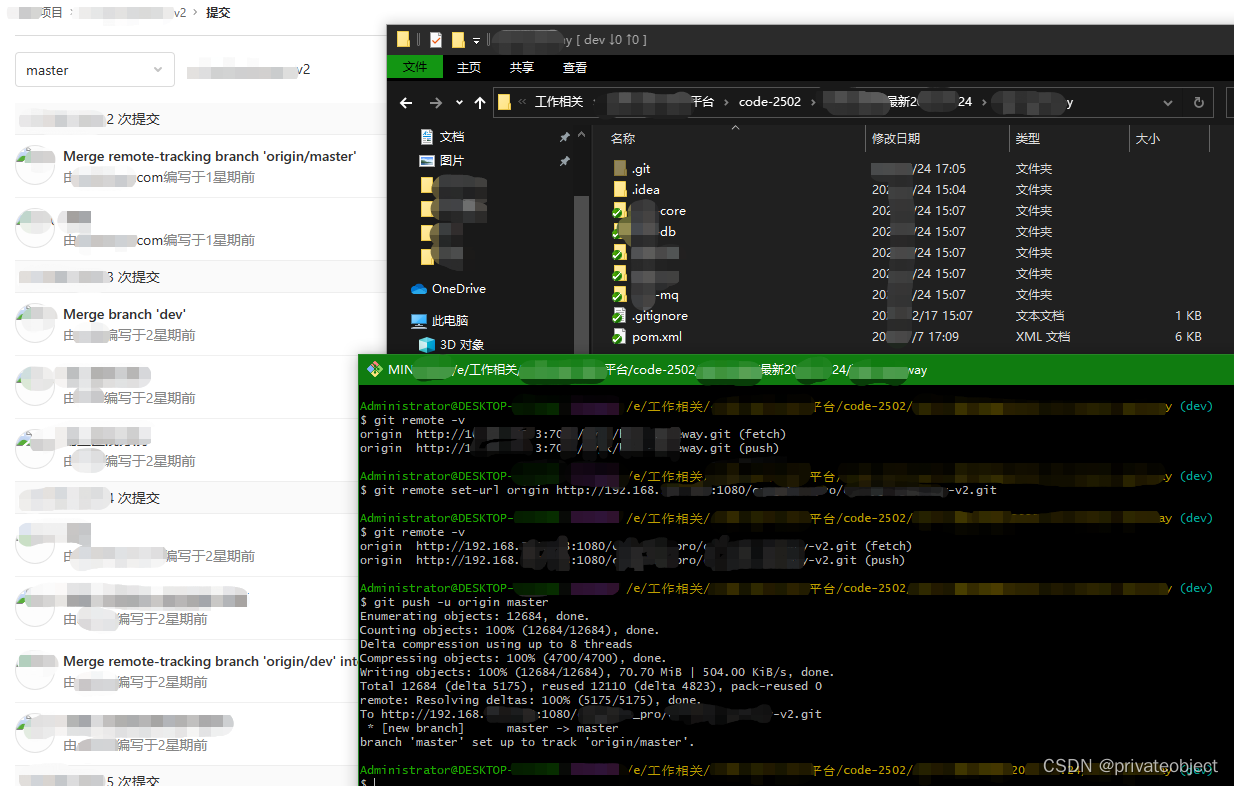
Task: Refresh the Explorer folder view
Action: coord(1198,103)
